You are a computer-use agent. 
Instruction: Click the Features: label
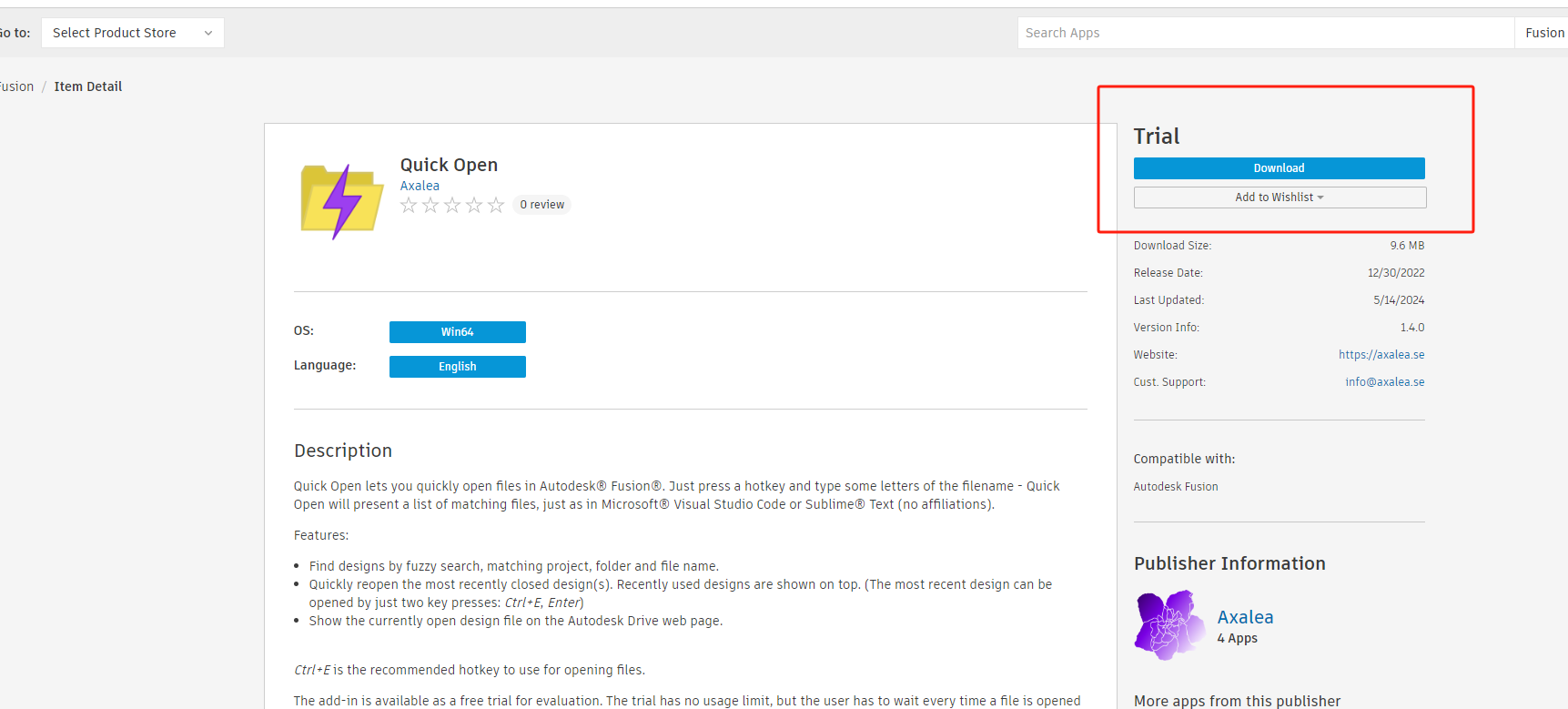coord(321,535)
